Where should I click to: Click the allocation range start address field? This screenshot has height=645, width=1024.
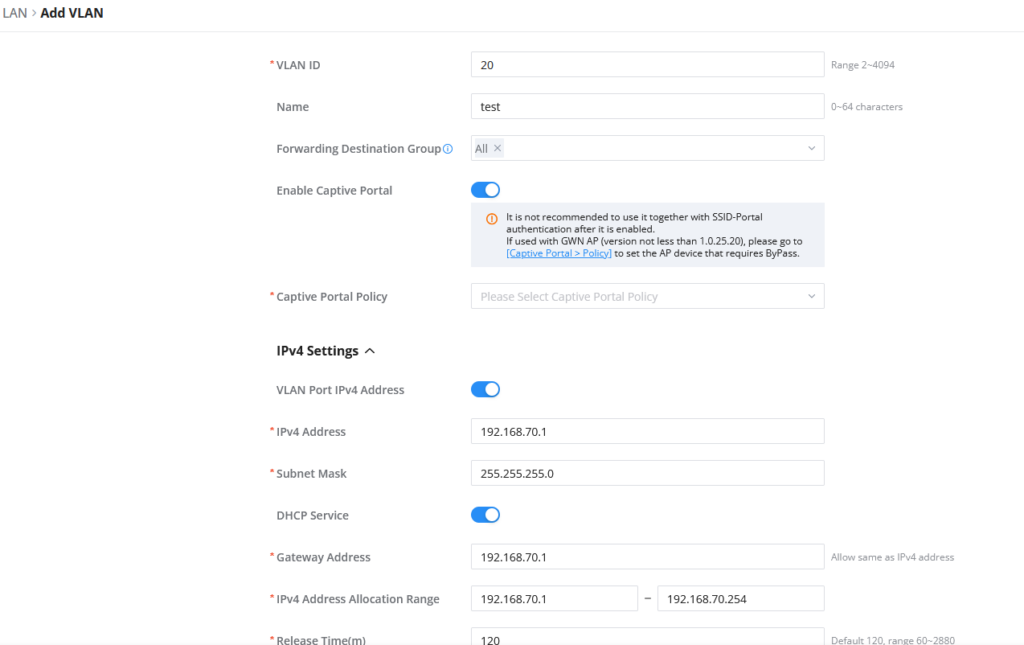(554, 599)
